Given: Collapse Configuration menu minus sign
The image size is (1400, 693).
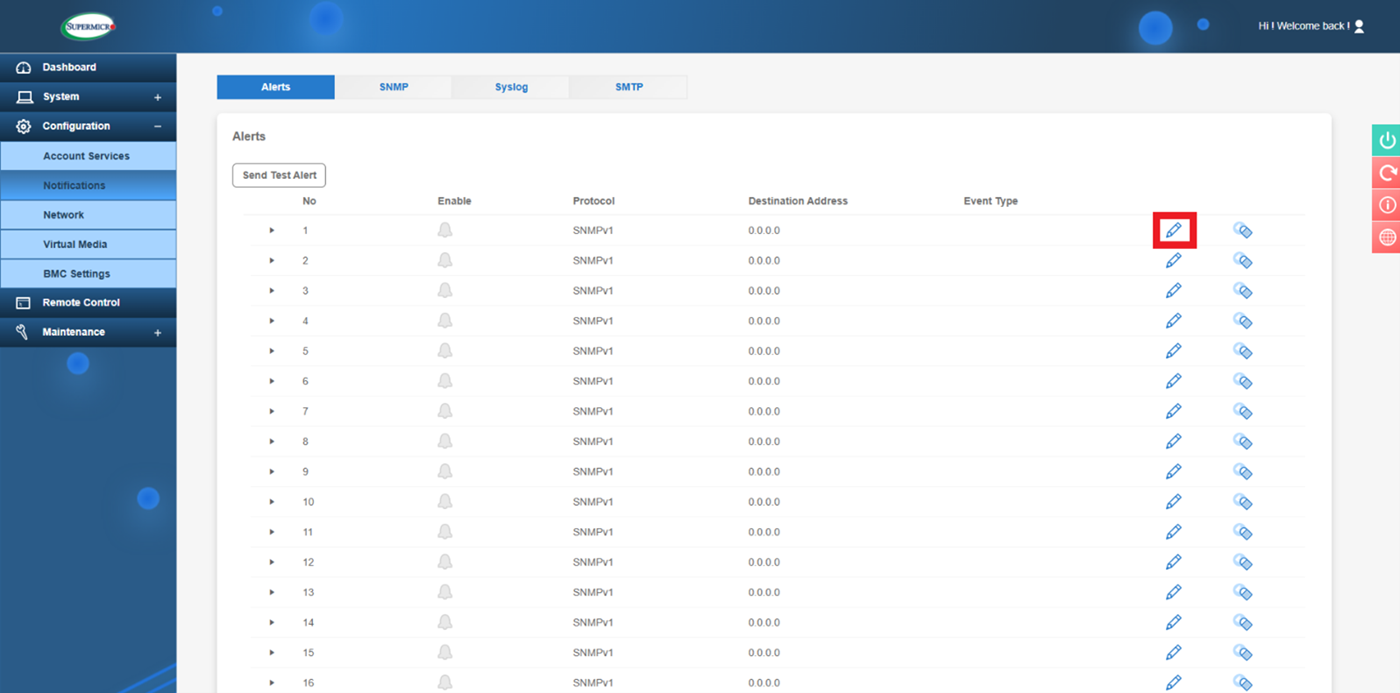Looking at the screenshot, I should tap(157, 127).
